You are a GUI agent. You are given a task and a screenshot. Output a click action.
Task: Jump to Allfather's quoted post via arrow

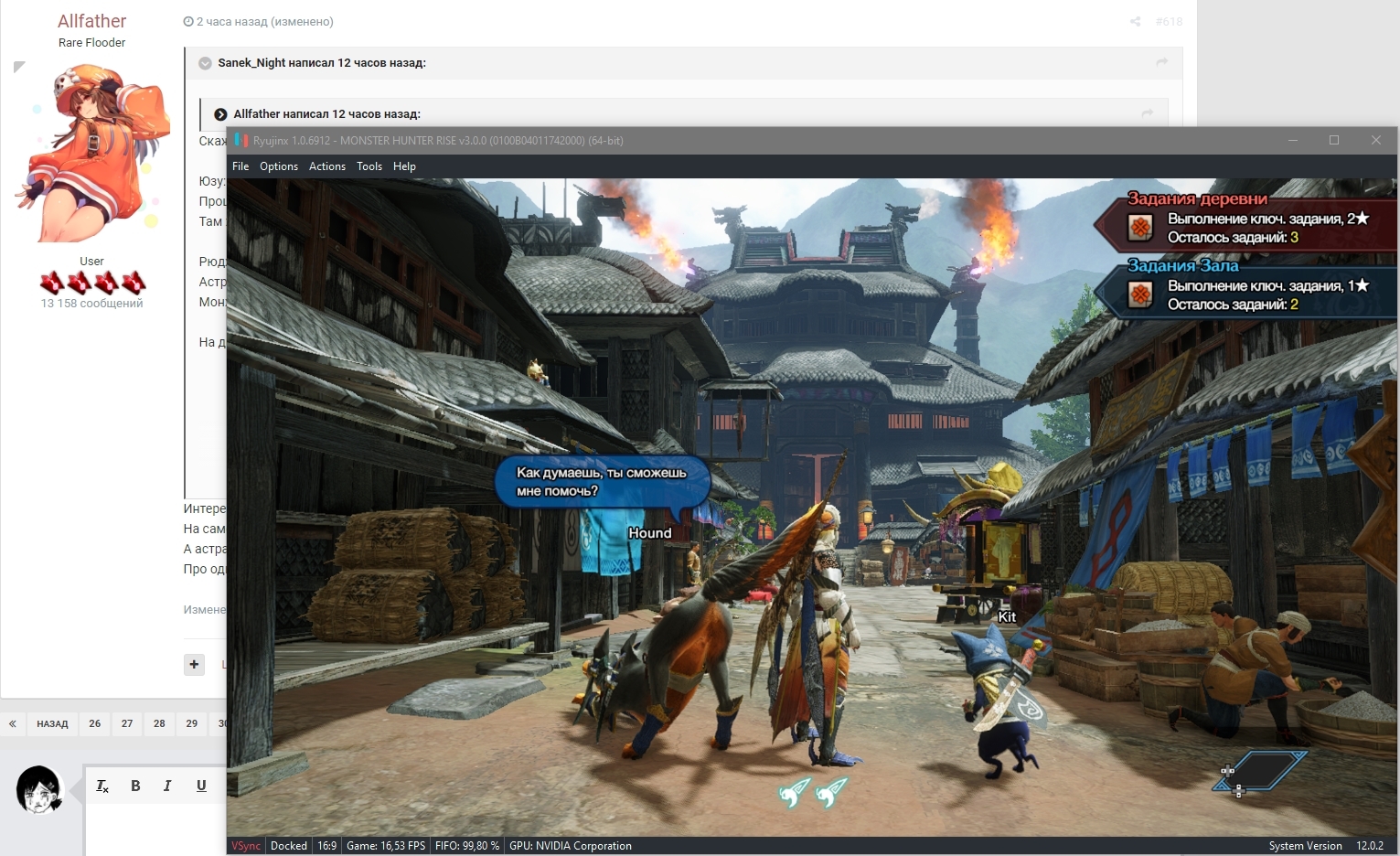1147,113
